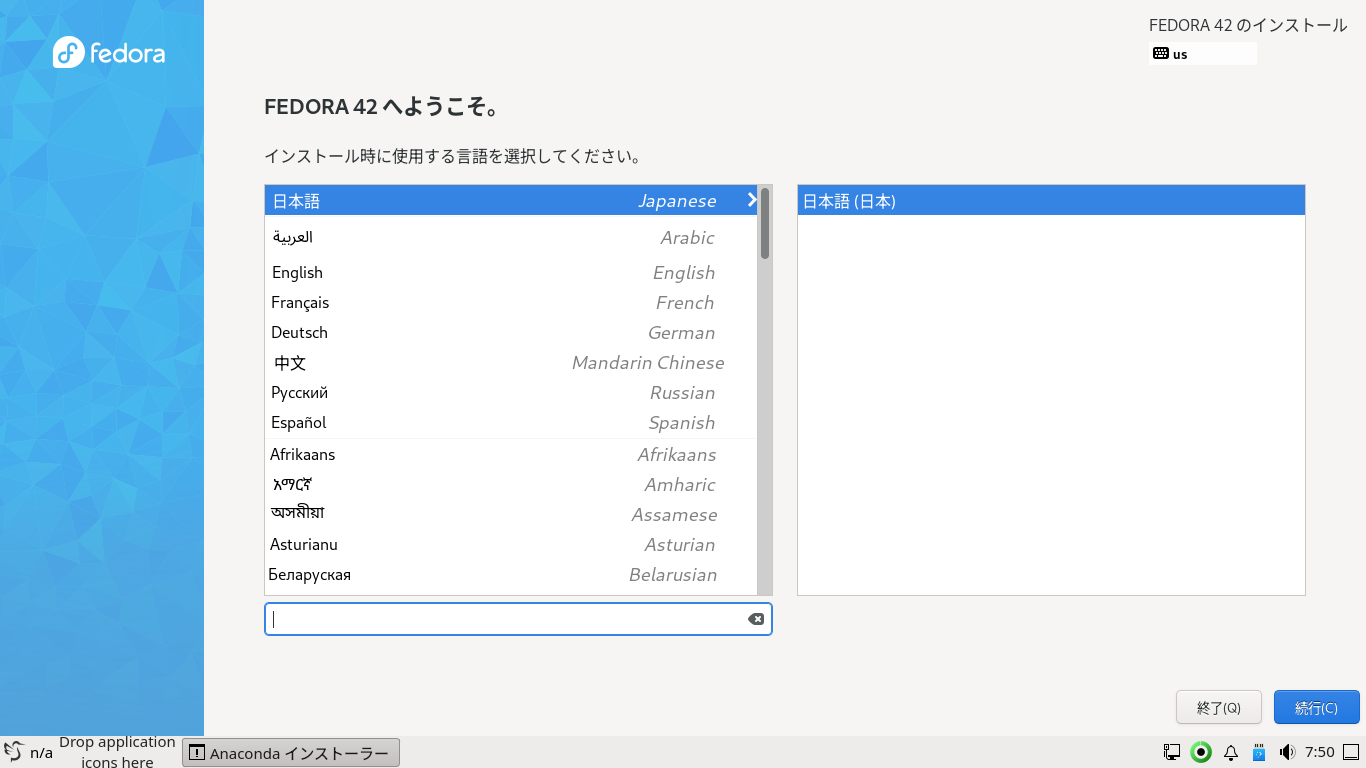Screen dimensions: 1366x768
Task: Select Беларуская Belarusian language
Action: point(511,574)
